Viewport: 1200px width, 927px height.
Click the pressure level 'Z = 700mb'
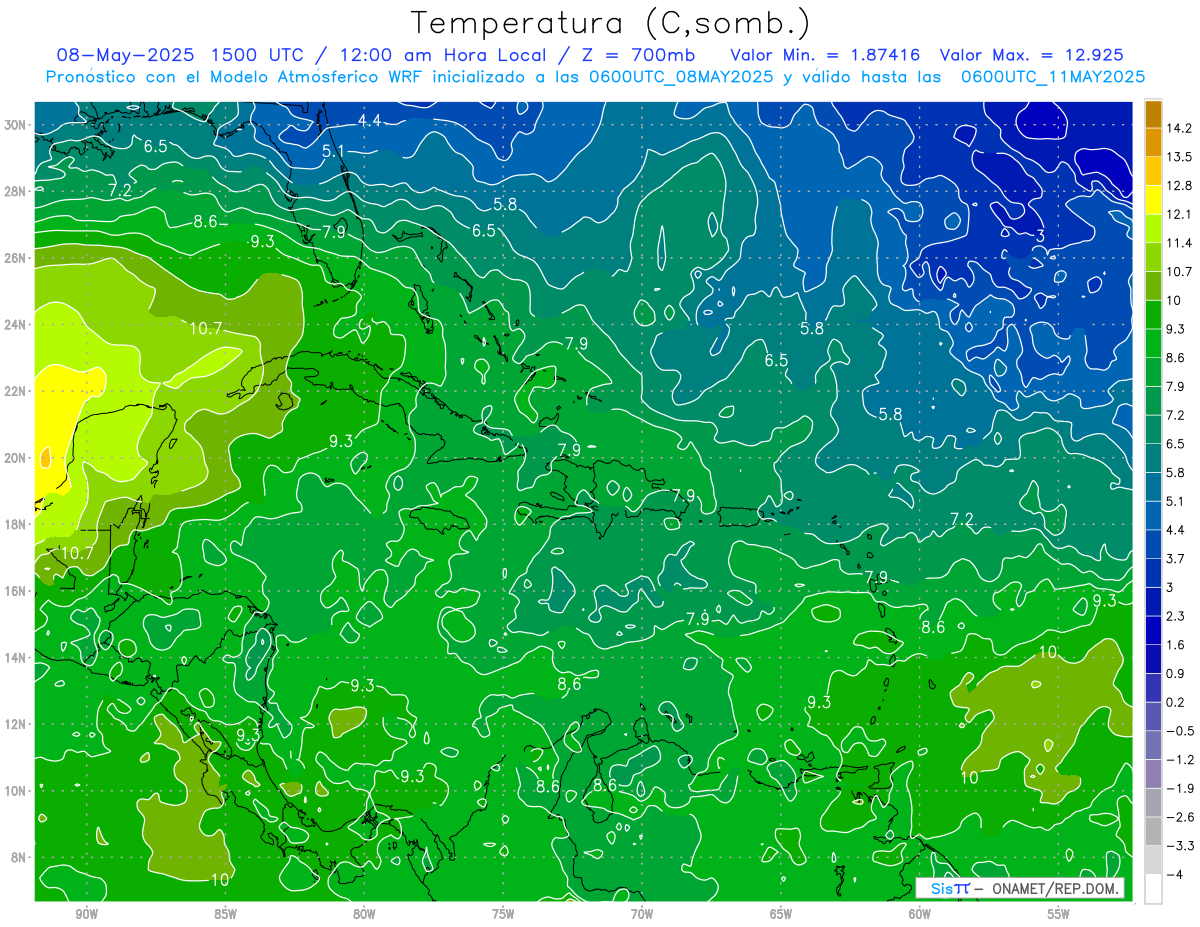tap(636, 55)
